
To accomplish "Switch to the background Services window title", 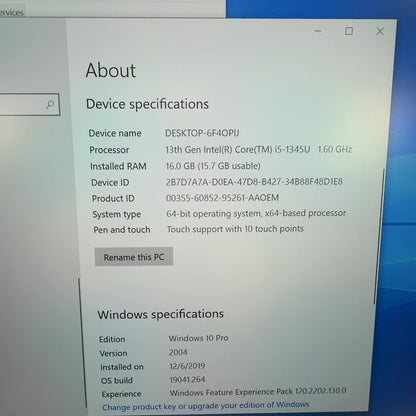I will [x=12, y=13].
